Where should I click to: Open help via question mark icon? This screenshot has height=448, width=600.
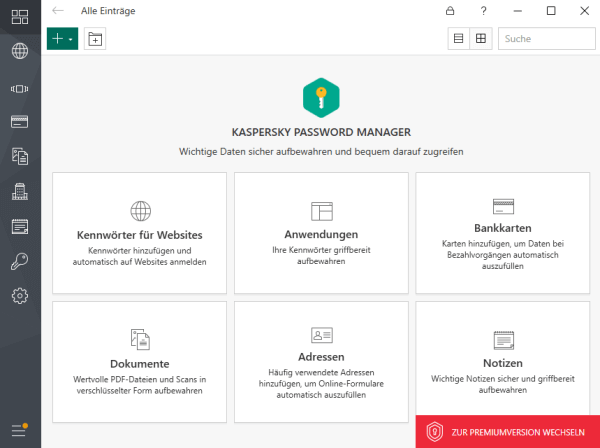coord(484,11)
